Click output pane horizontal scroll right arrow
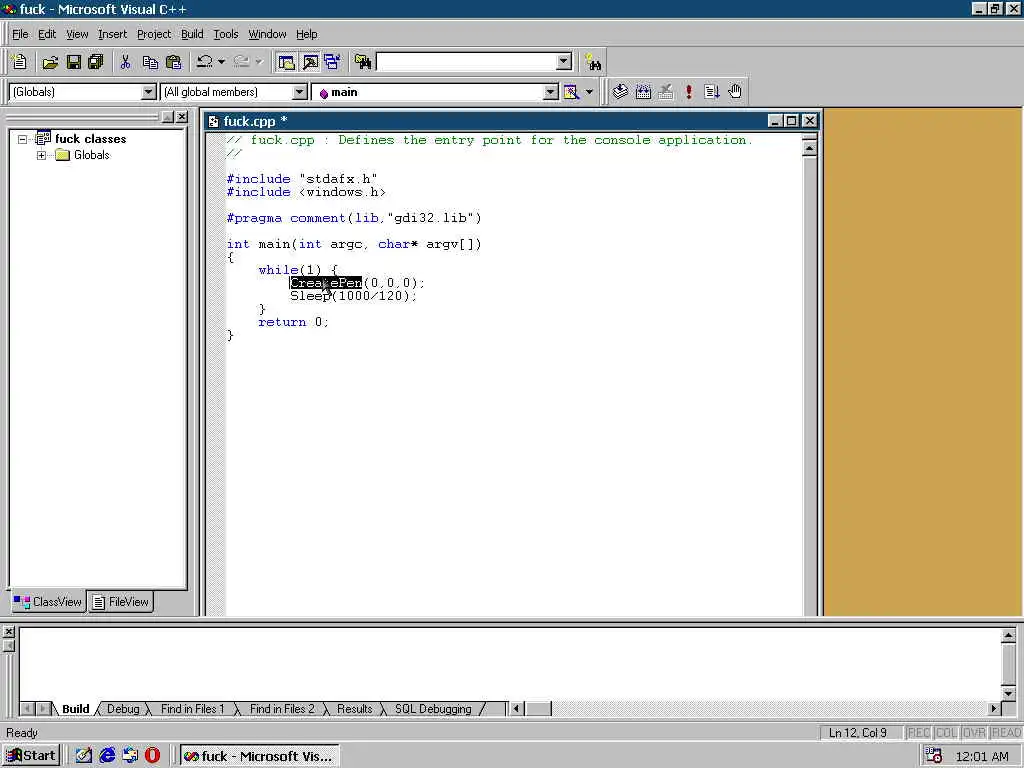Viewport: 1024px width, 768px height. point(994,708)
